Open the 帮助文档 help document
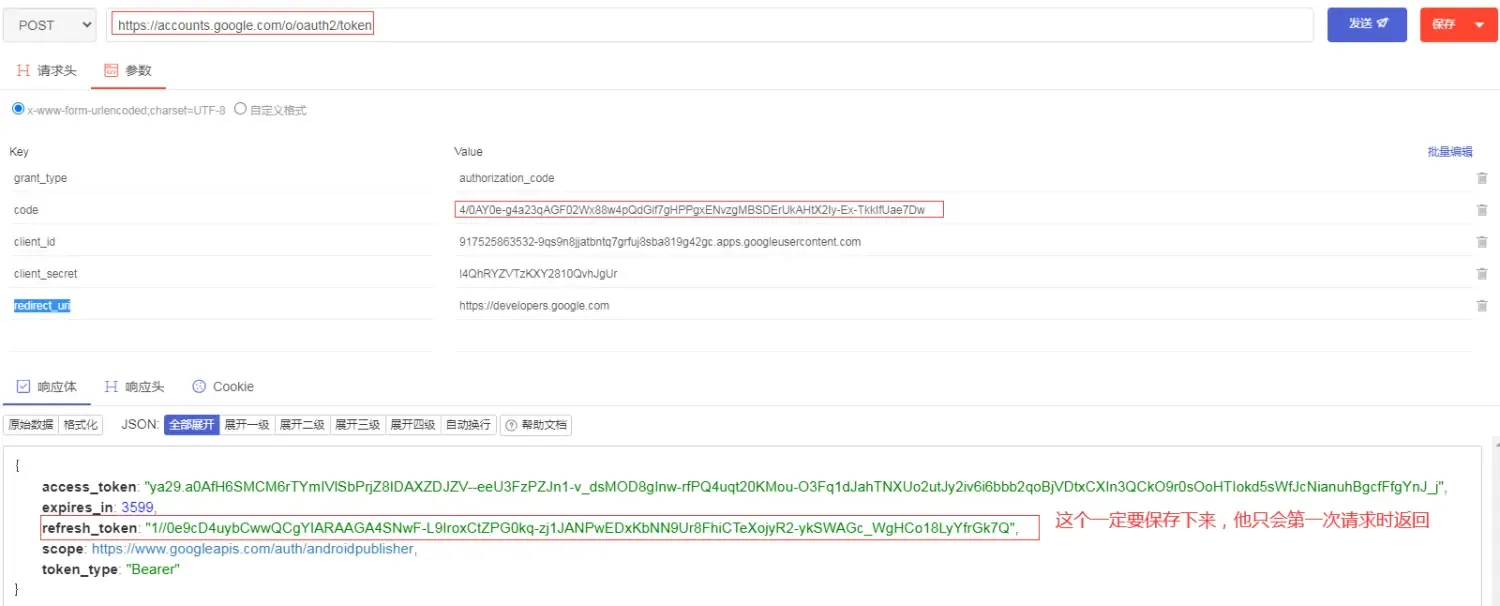The height and width of the screenshot is (606, 1500). 536,425
